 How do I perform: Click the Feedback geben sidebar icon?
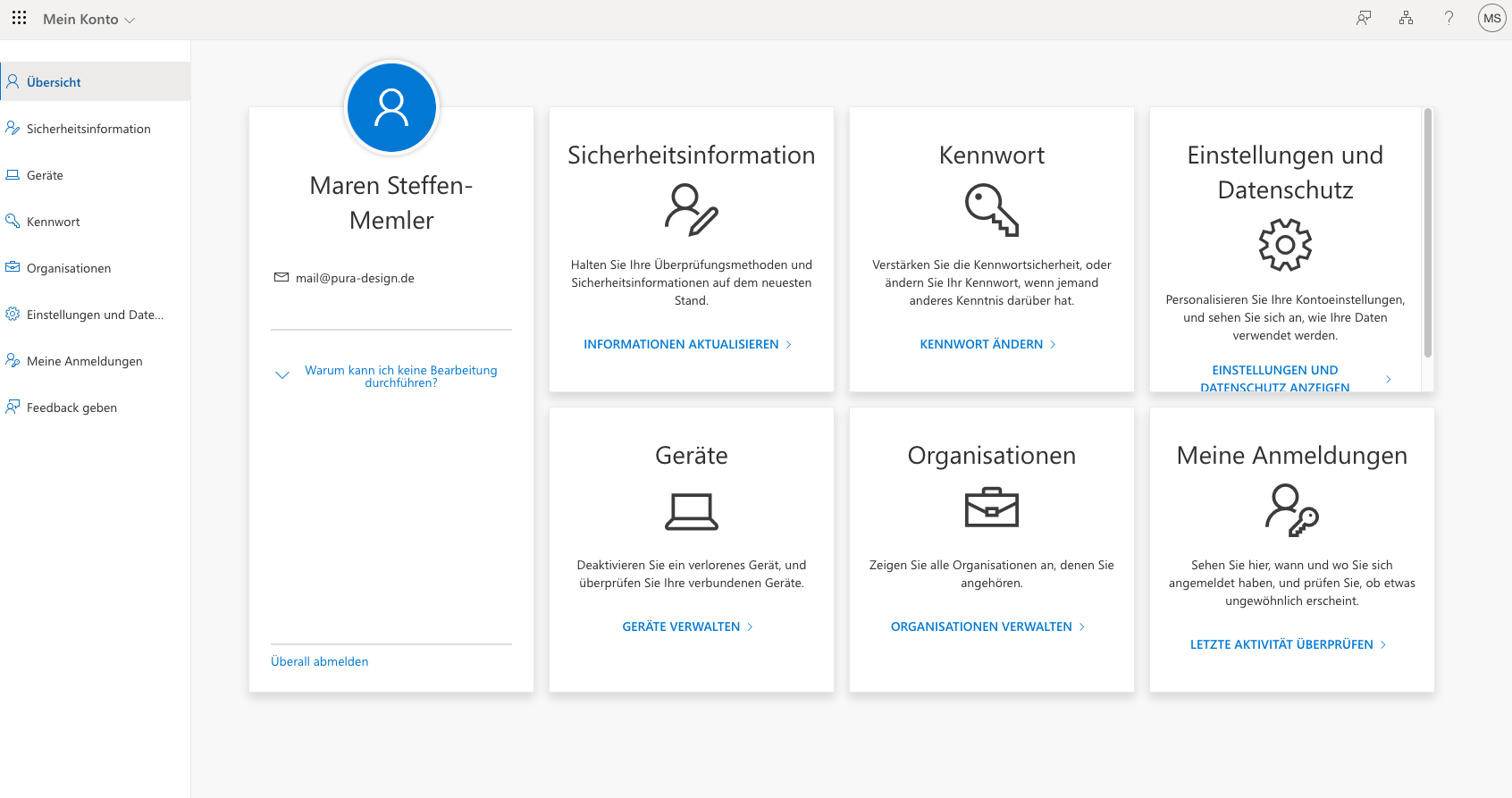13,407
